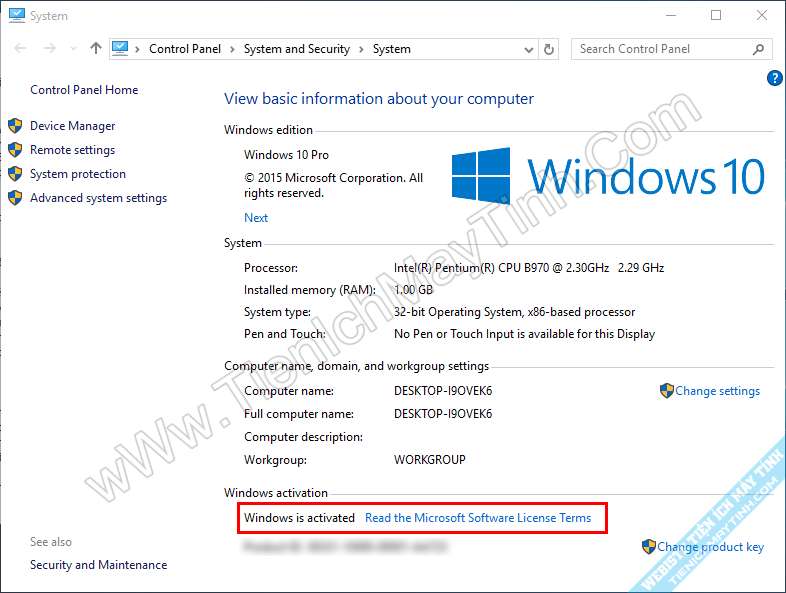Open Security and Maintenance link
The width and height of the screenshot is (786, 593).
tap(99, 565)
